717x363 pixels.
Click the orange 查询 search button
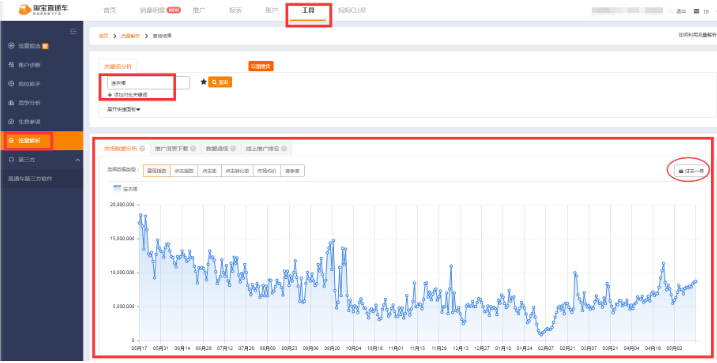(220, 82)
